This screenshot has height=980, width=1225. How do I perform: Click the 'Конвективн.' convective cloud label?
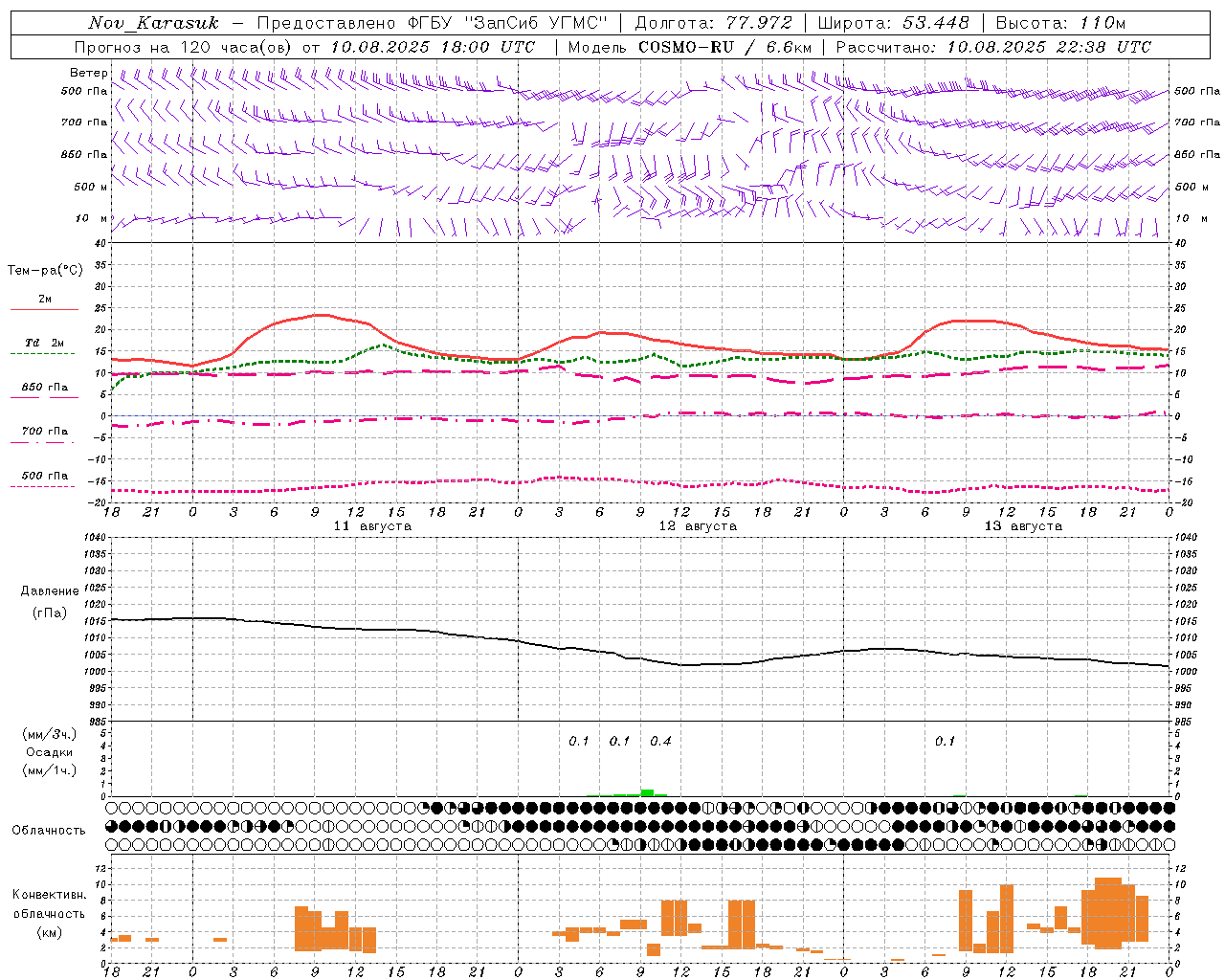coord(50,895)
